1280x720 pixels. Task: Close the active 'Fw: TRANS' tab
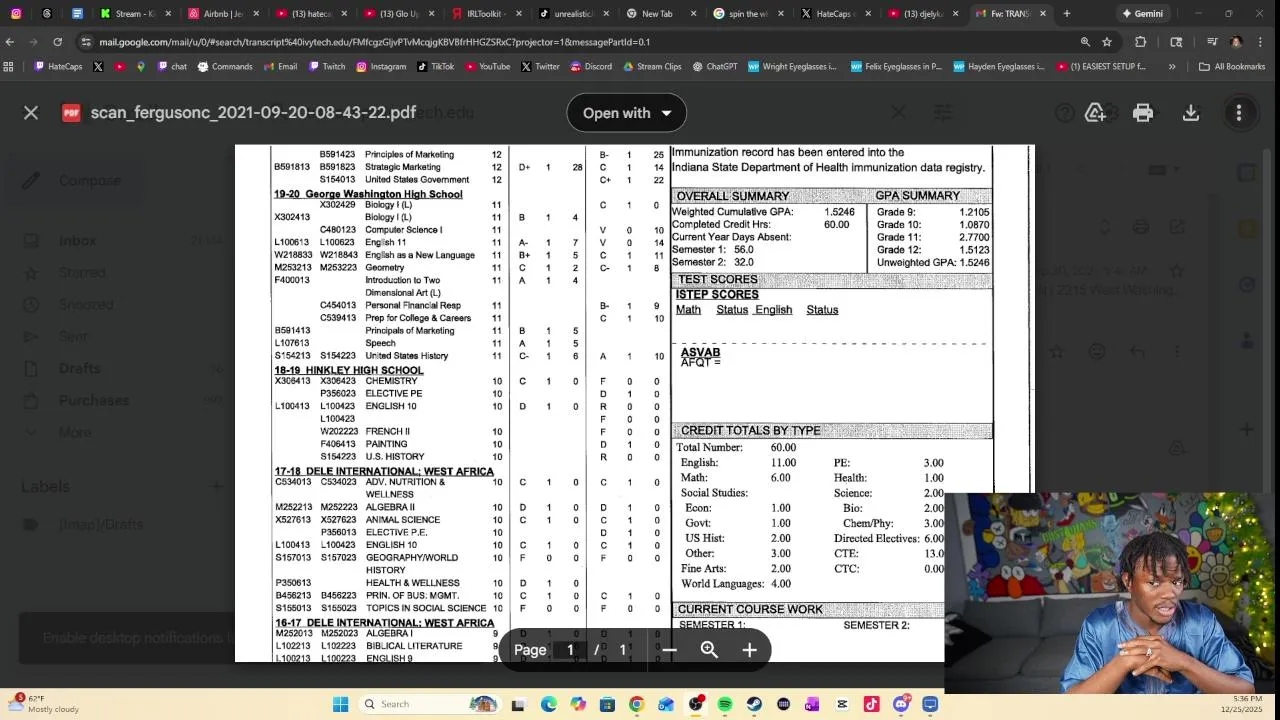pos(1043,14)
